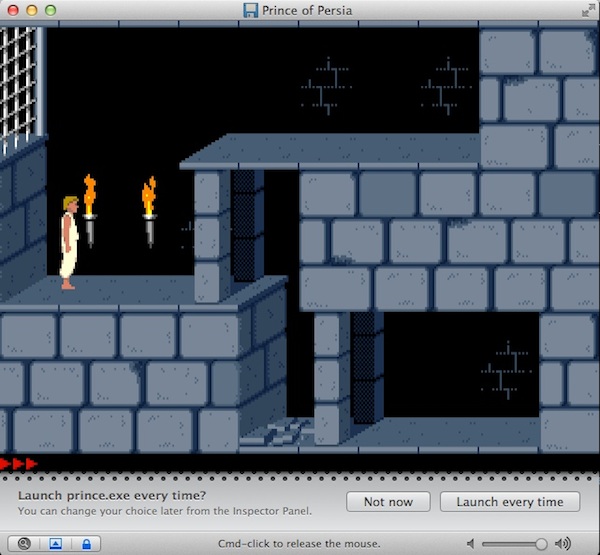
Task: Click the Inspector Panel hint text
Action: click(165, 511)
